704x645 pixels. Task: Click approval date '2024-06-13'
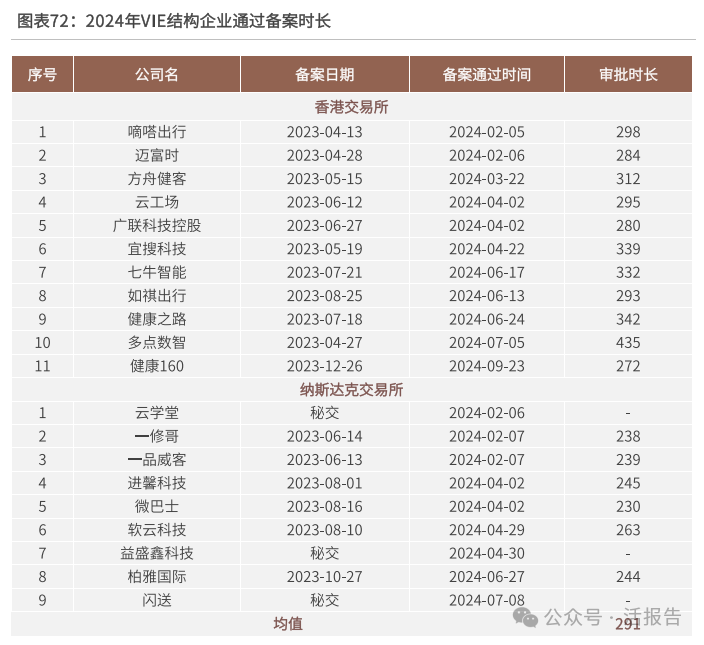[x=487, y=295]
